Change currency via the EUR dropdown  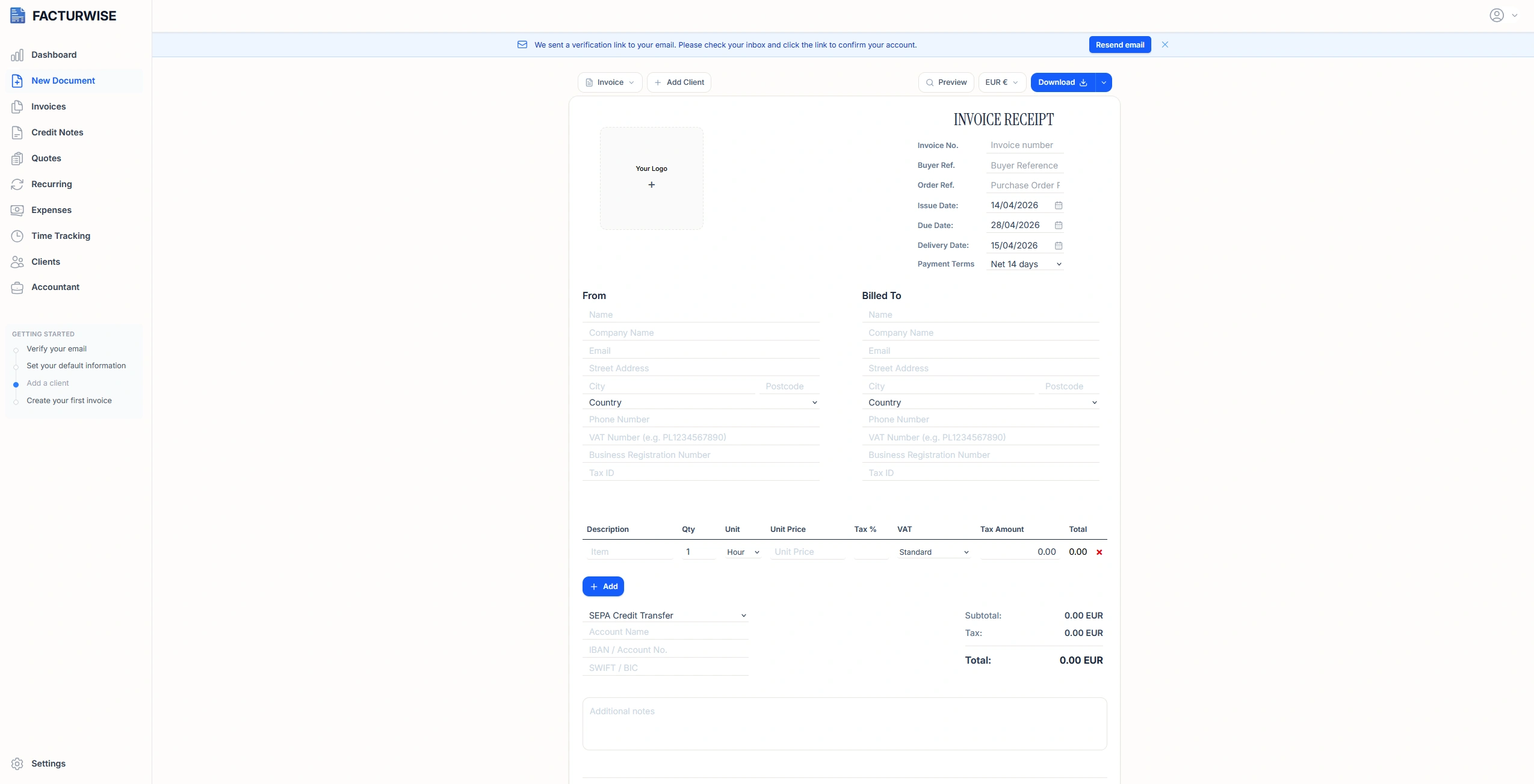[x=1001, y=82]
